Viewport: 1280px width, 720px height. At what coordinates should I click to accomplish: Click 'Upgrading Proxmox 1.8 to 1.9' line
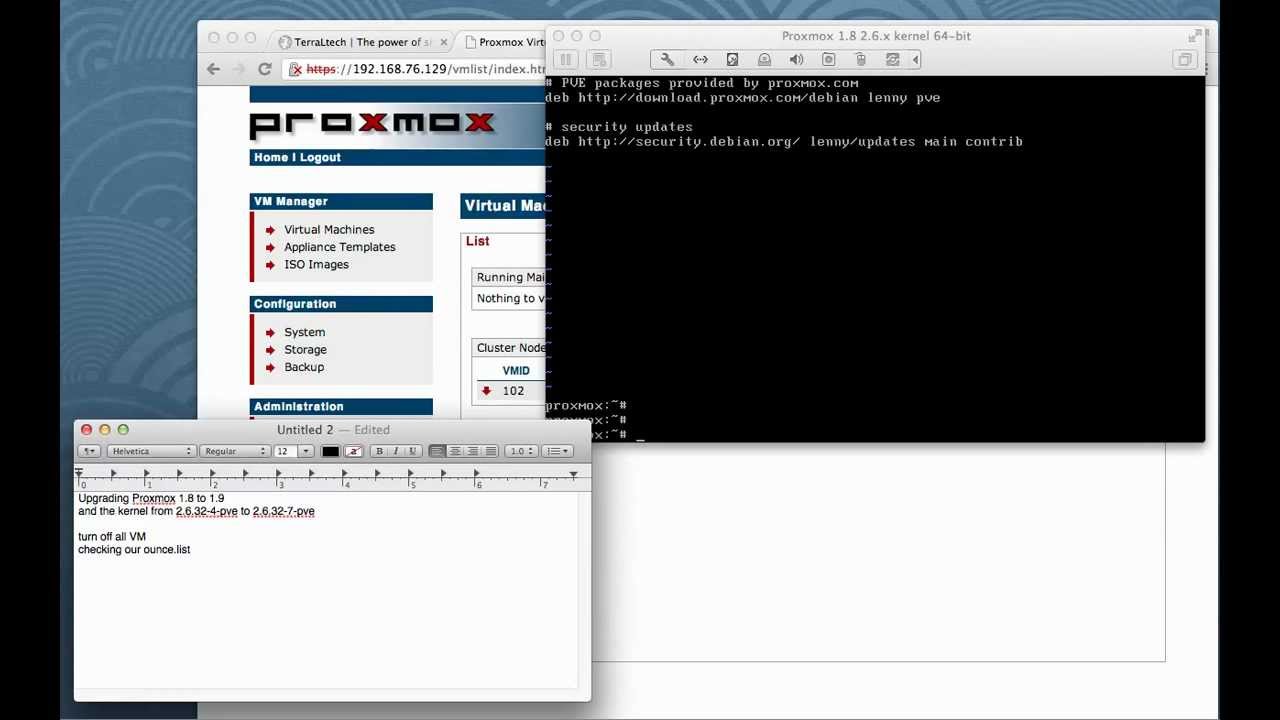click(151, 498)
